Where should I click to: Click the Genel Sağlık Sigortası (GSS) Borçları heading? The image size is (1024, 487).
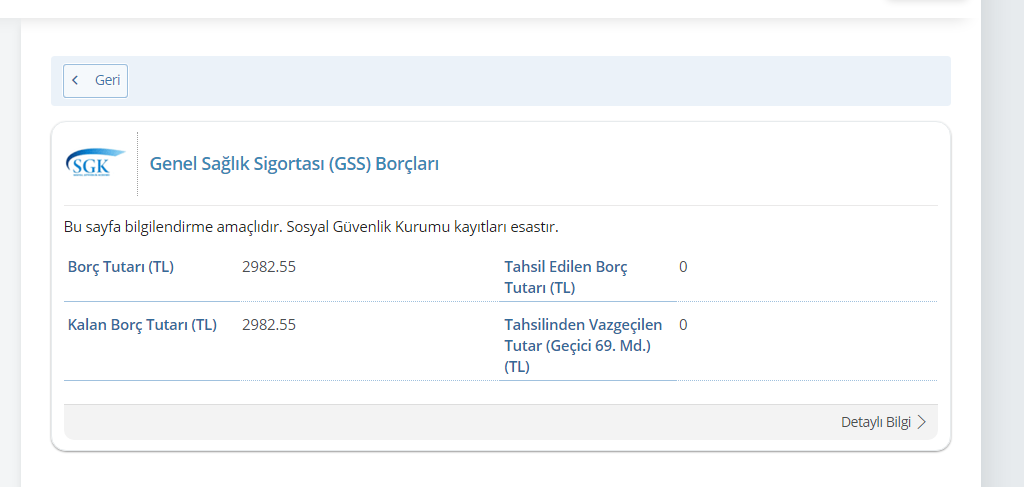(x=295, y=164)
